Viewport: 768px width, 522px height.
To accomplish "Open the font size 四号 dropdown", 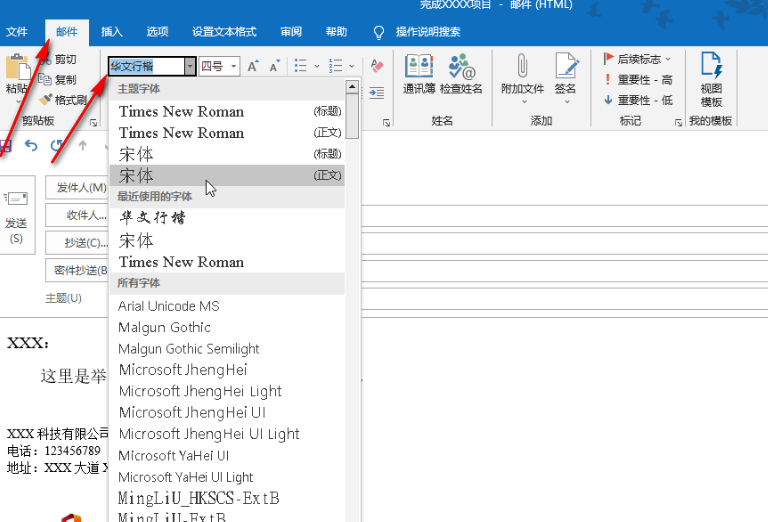I will pyautogui.click(x=234, y=66).
